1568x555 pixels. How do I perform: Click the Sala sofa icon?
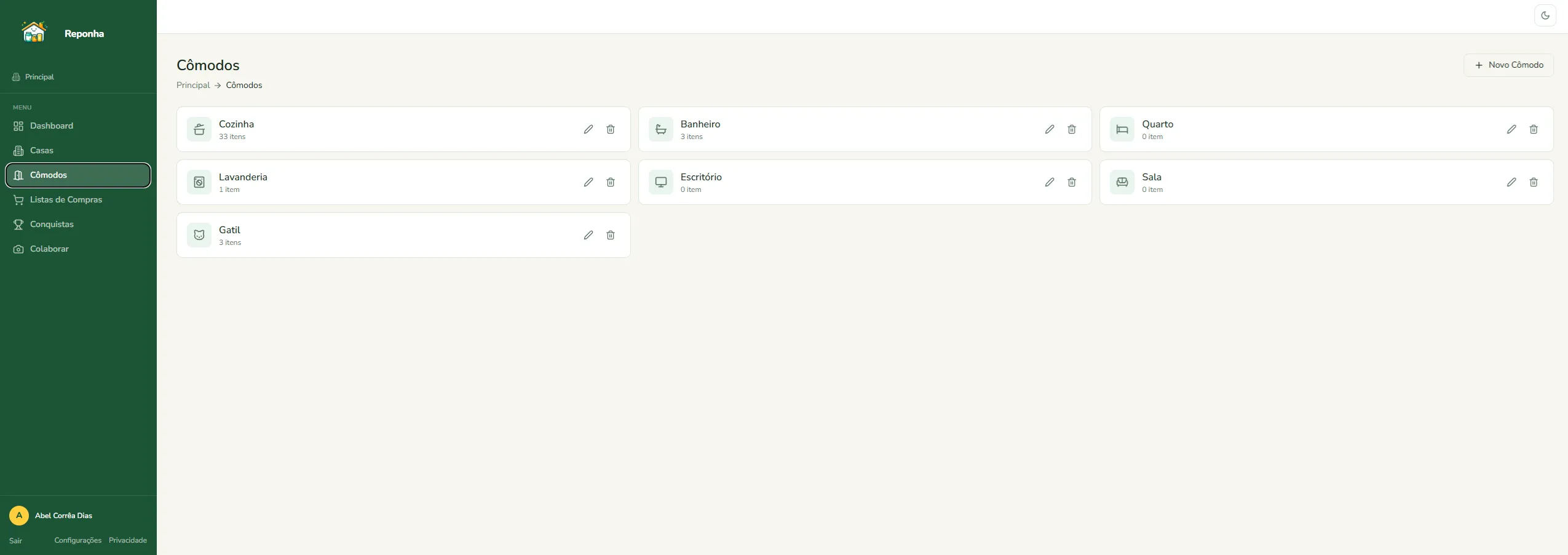click(x=1122, y=182)
